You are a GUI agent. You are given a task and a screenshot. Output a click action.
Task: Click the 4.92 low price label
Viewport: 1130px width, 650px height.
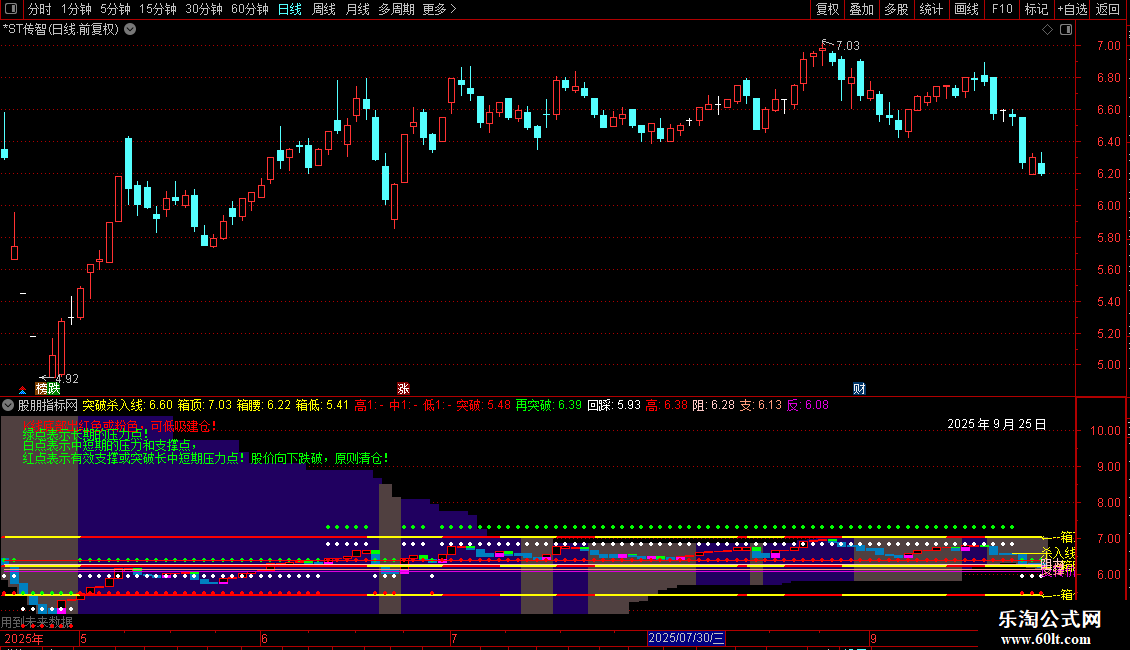click(x=67, y=379)
